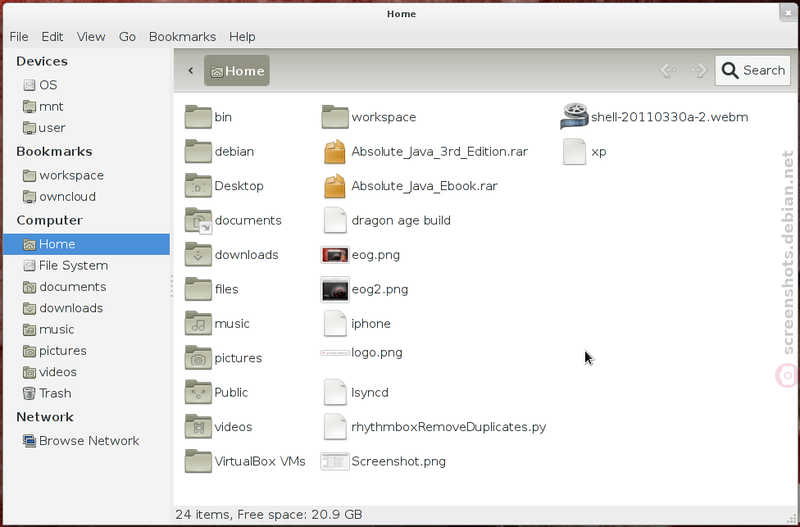800x527 pixels.
Task: Select the Desktop folder icon
Action: pyautogui.click(x=198, y=186)
